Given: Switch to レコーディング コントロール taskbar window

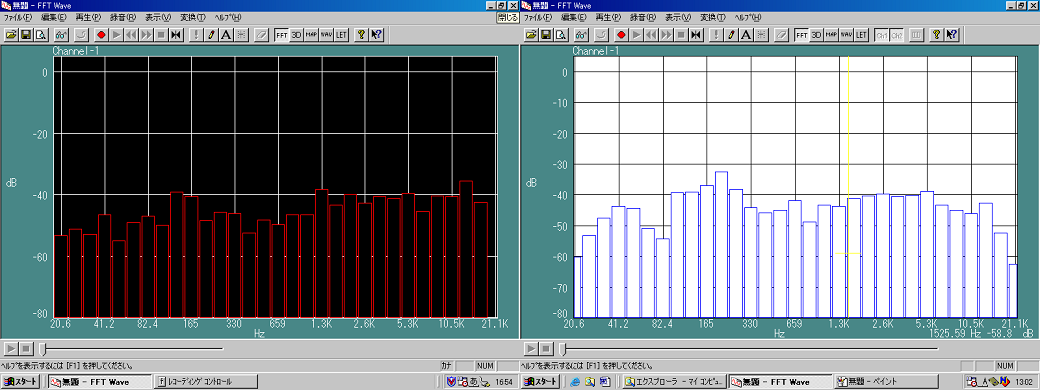Looking at the screenshot, I should (x=205, y=381).
